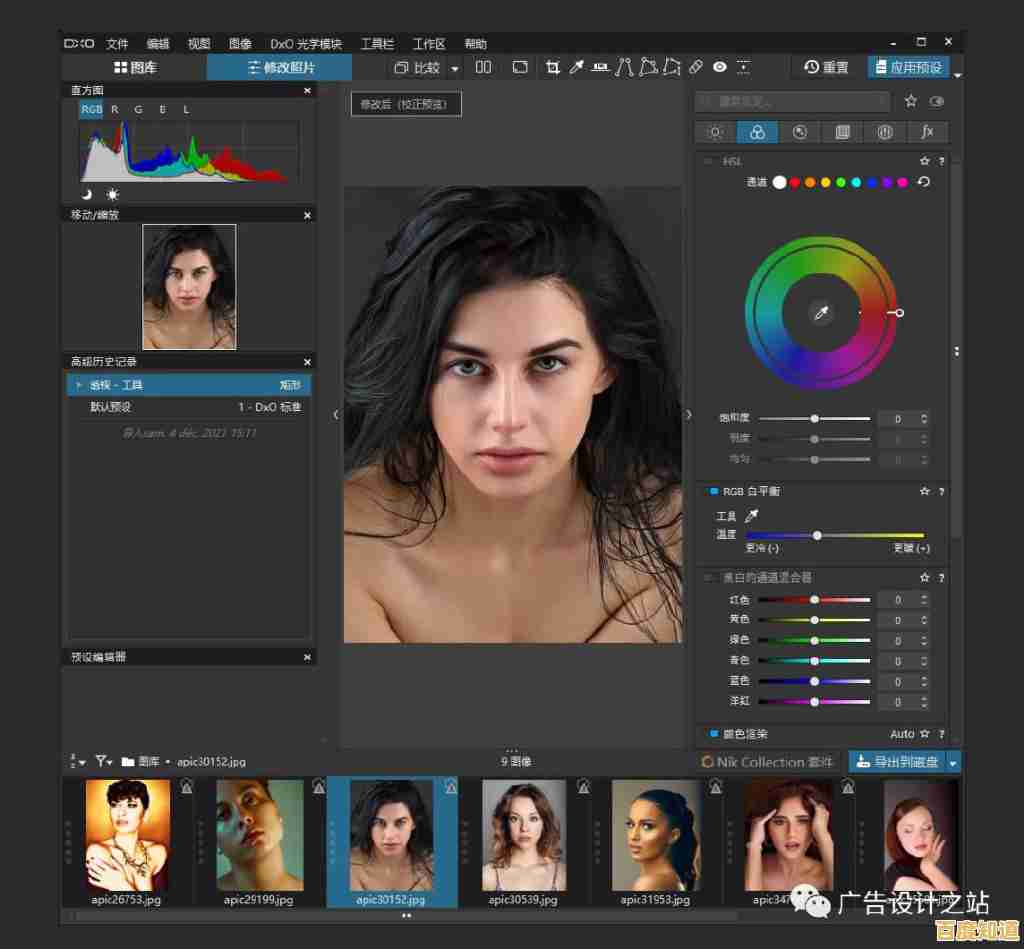This screenshot has width=1024, height=949.
Task: Show shadow clipping with moon icon
Action: [x=87, y=194]
